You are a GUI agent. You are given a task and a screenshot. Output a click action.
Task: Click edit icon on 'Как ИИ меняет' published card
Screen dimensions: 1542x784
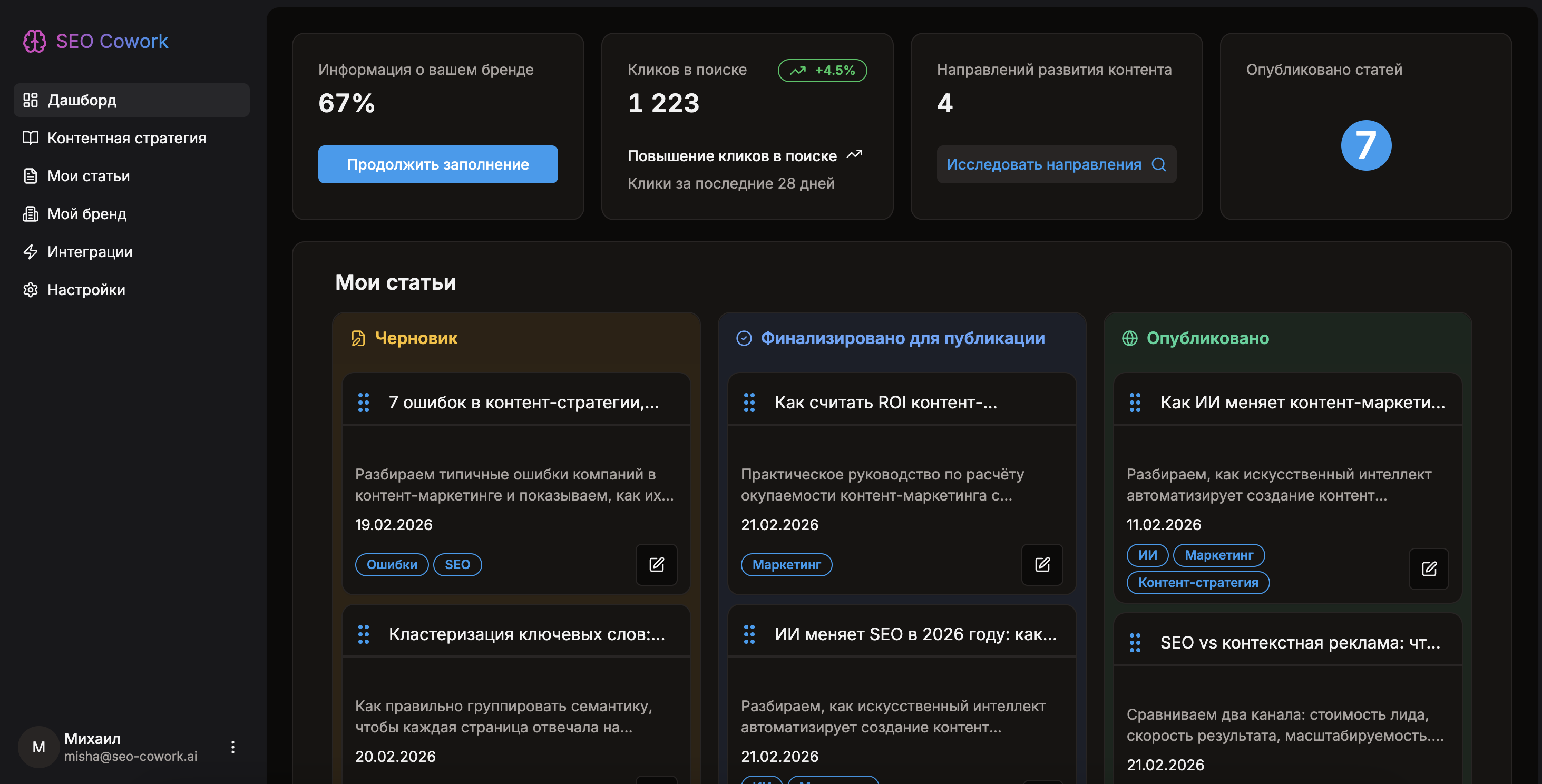pos(1428,569)
